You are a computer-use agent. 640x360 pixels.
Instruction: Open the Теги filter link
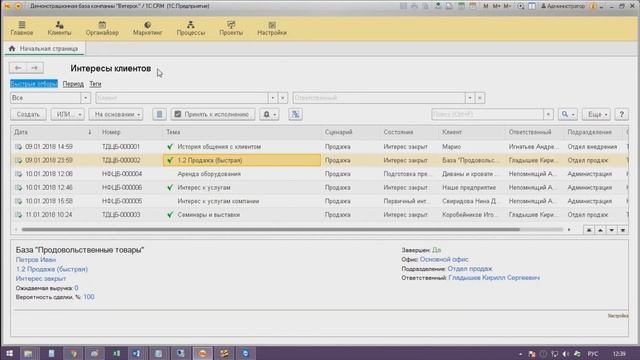pyautogui.click(x=95, y=84)
